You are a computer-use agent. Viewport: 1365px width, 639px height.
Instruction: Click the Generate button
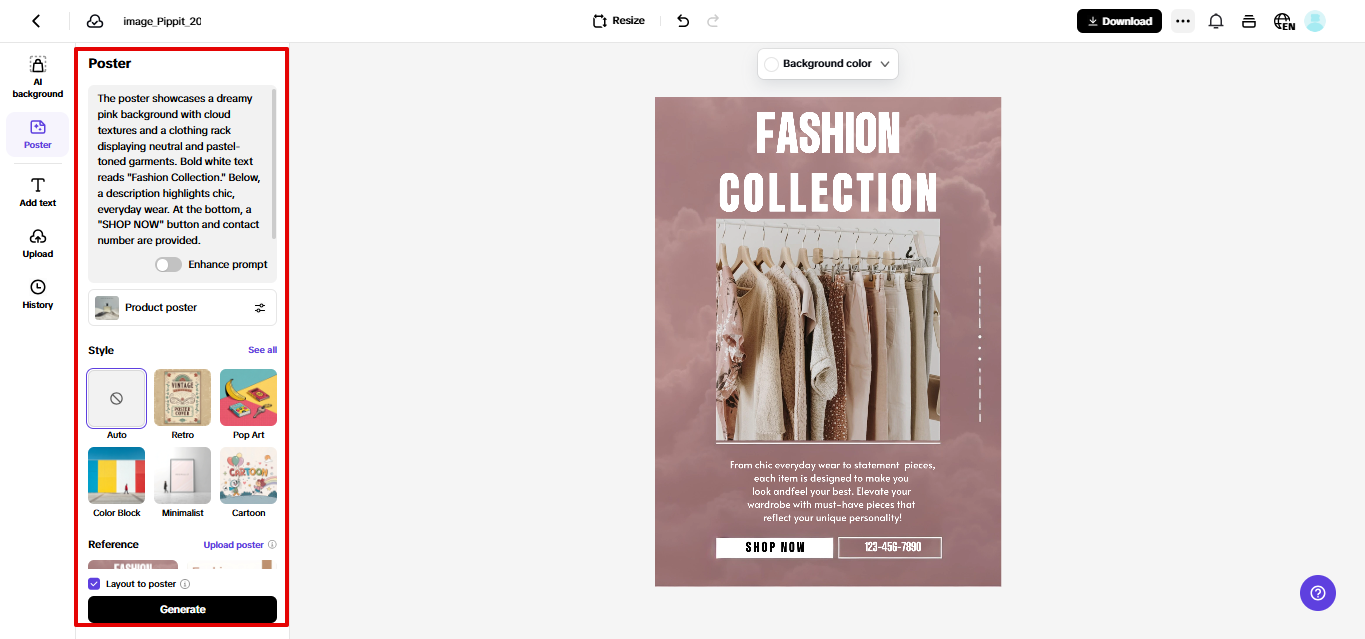(x=182, y=609)
